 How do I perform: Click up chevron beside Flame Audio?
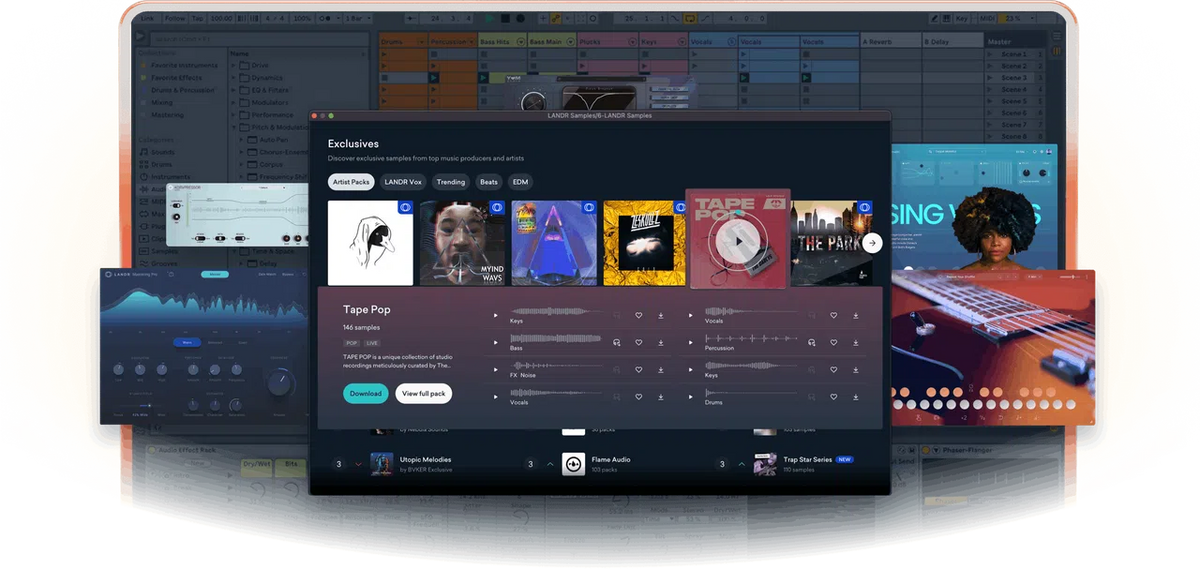tap(550, 464)
